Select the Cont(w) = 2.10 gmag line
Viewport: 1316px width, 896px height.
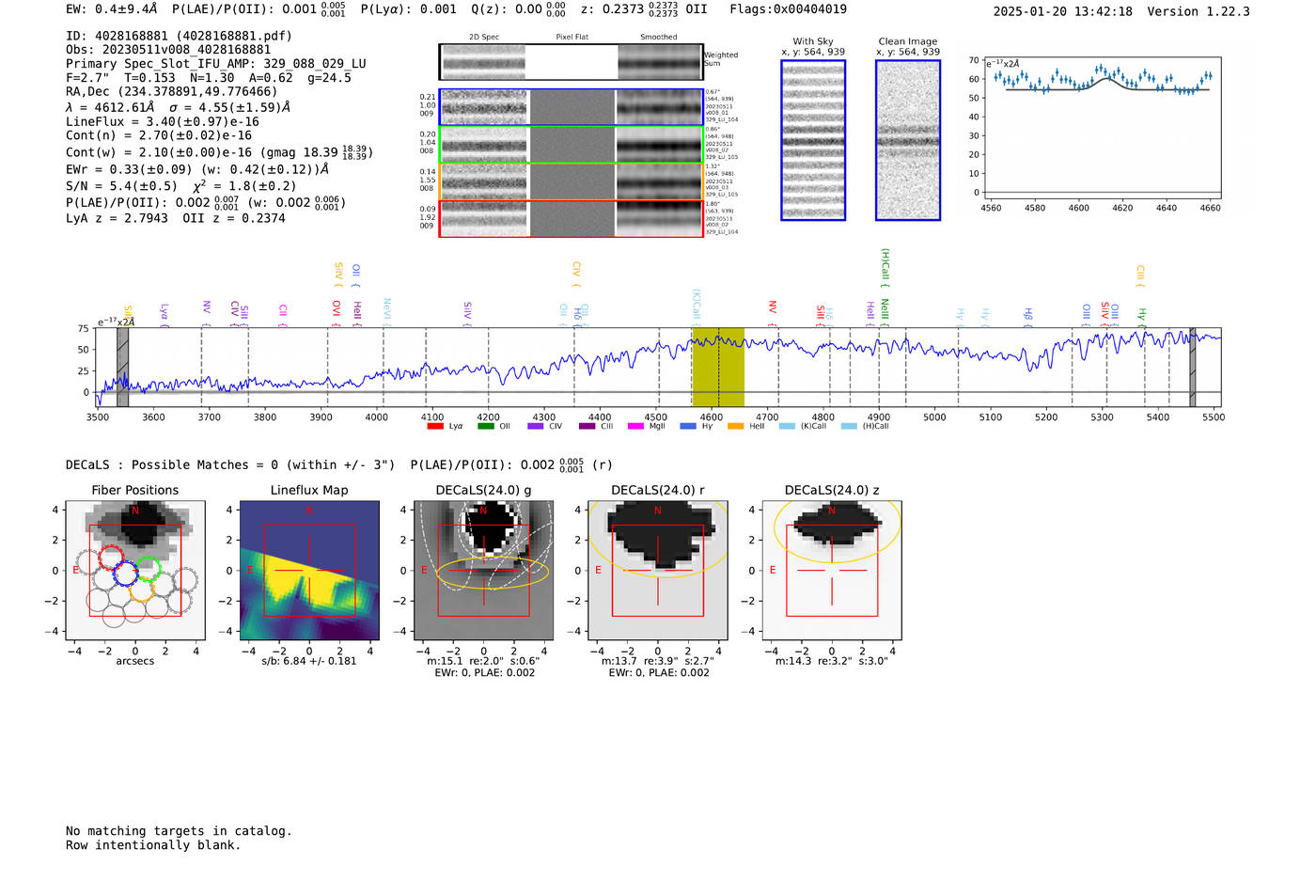tap(219, 151)
